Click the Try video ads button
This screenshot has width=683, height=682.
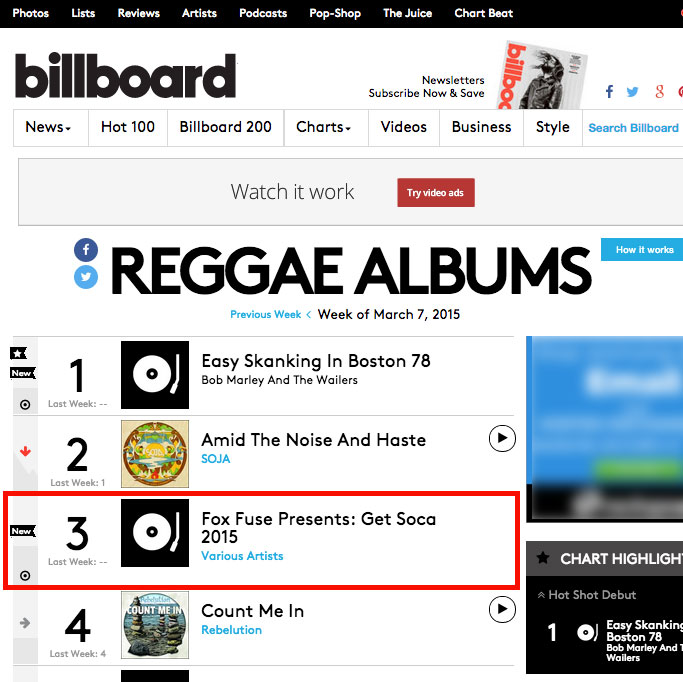click(x=435, y=193)
